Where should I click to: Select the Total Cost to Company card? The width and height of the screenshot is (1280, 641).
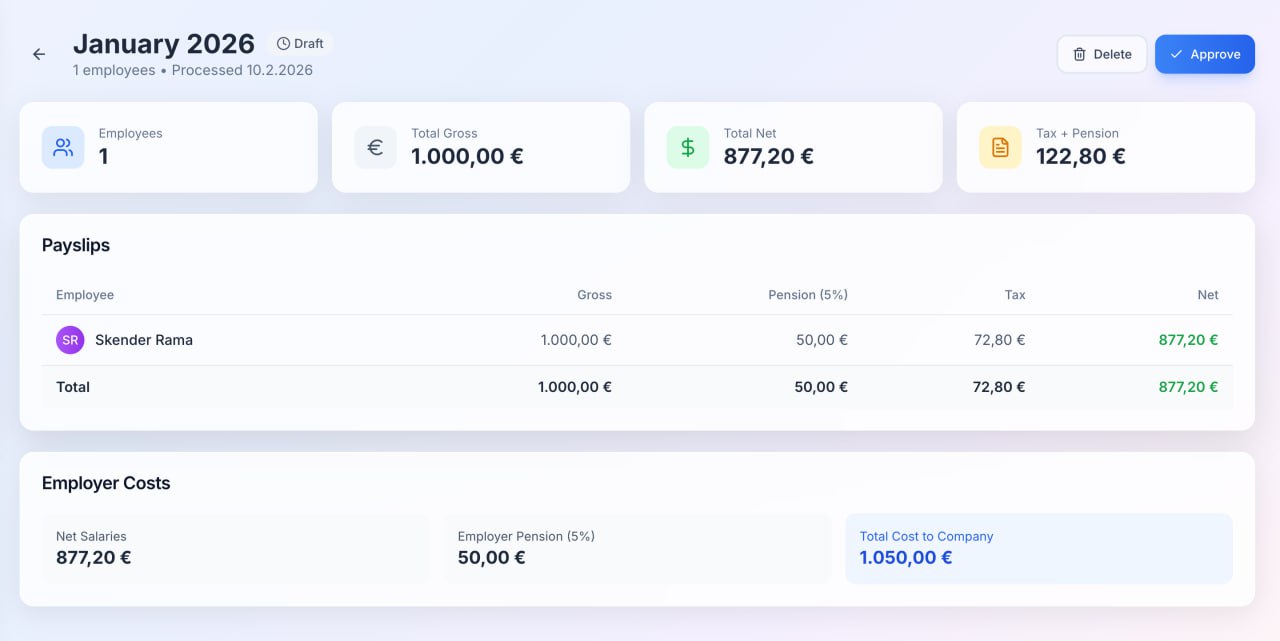[1039, 549]
